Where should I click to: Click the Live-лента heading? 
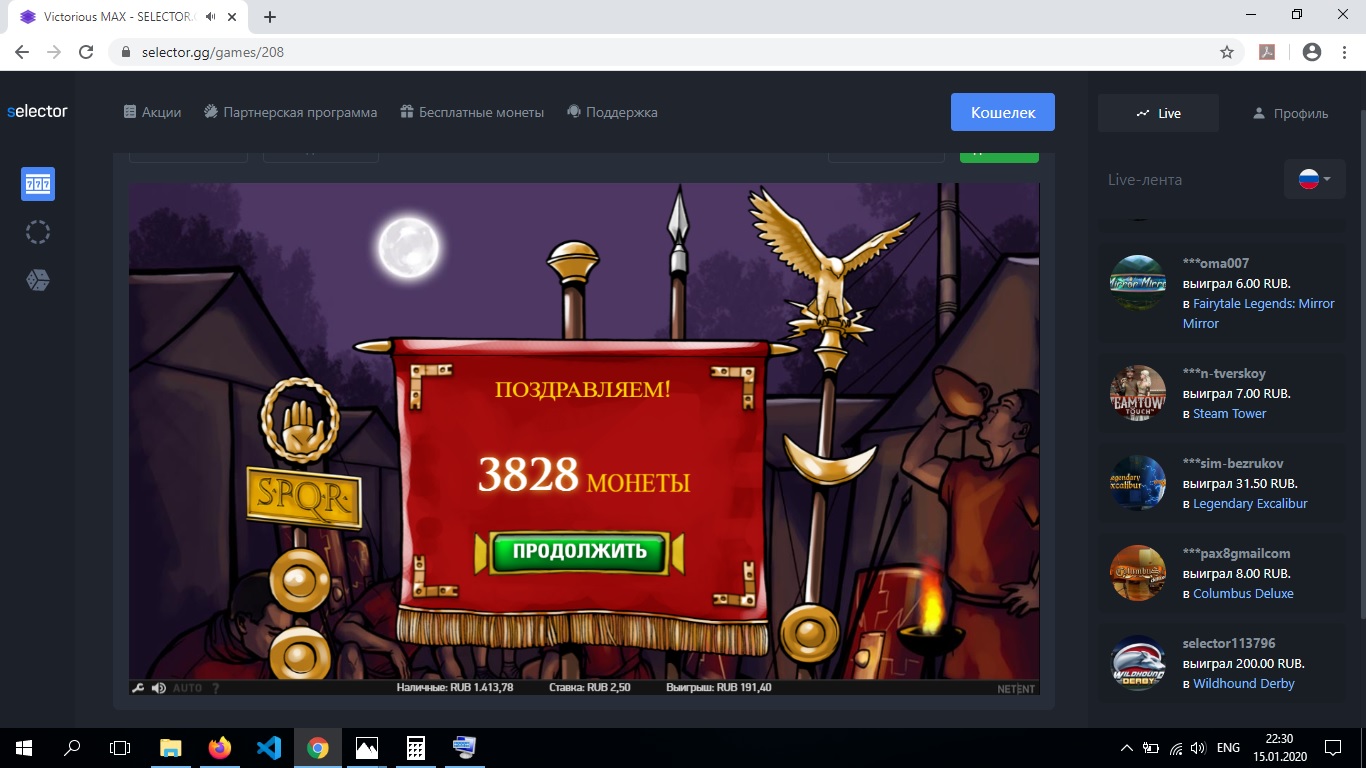click(1145, 180)
